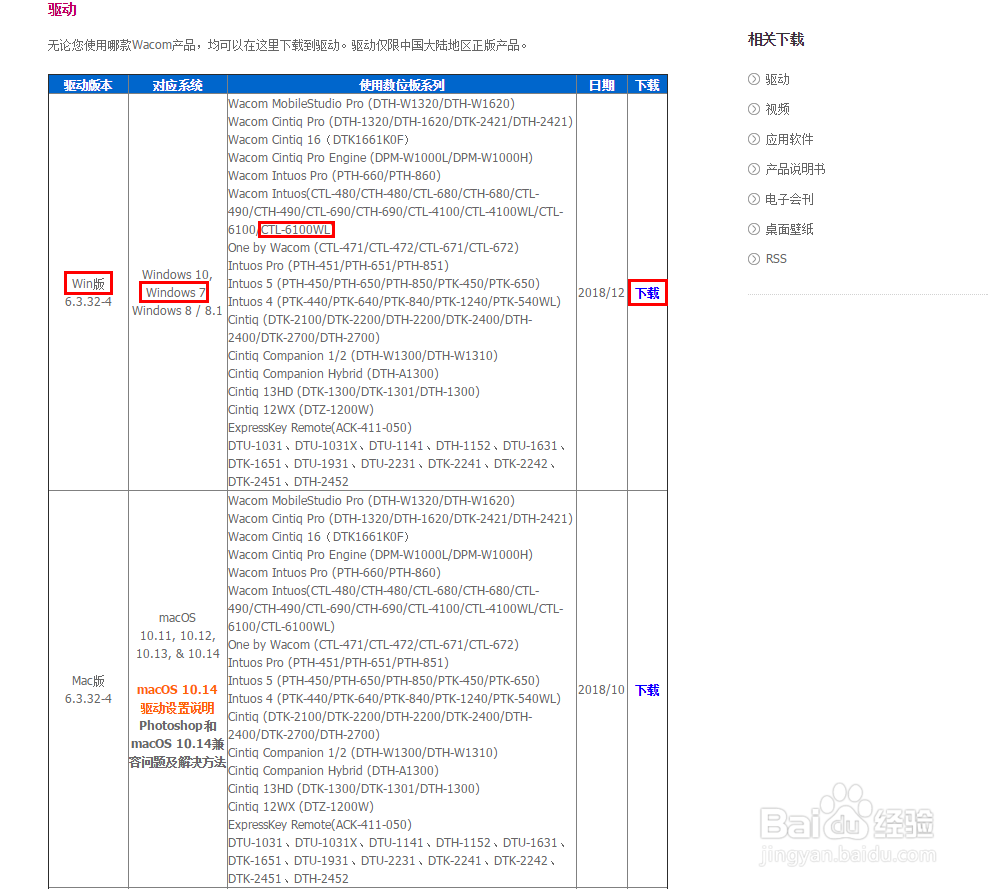Click the Win版 download link

coord(647,293)
